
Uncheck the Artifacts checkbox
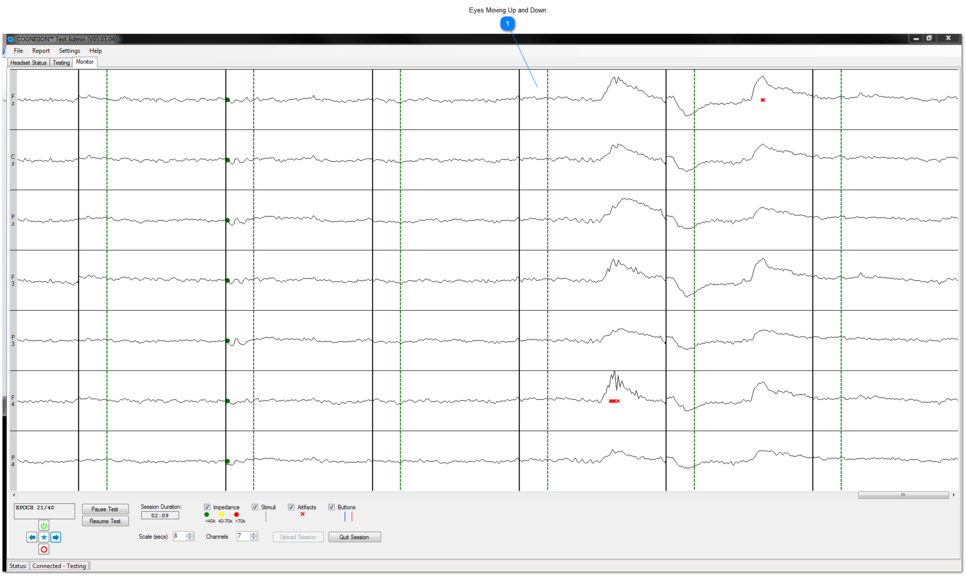(292, 507)
